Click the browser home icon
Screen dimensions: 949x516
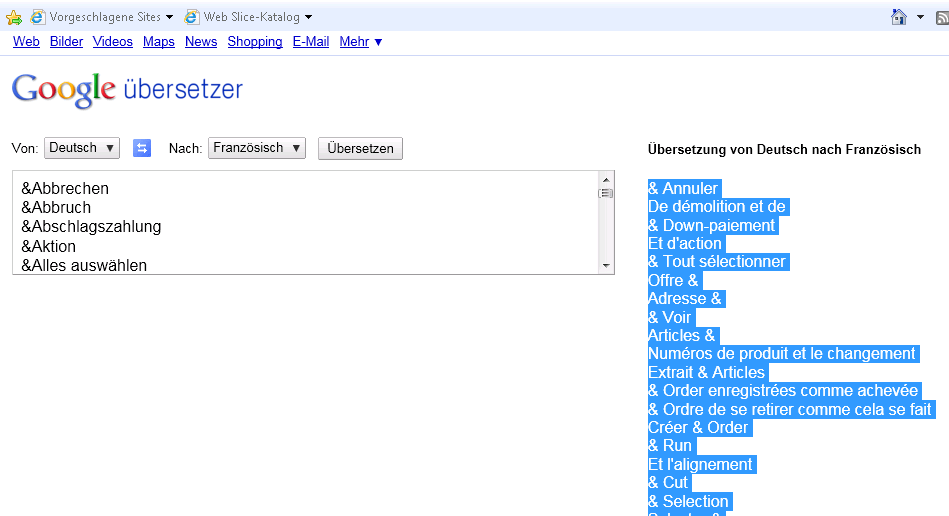[x=899, y=18]
